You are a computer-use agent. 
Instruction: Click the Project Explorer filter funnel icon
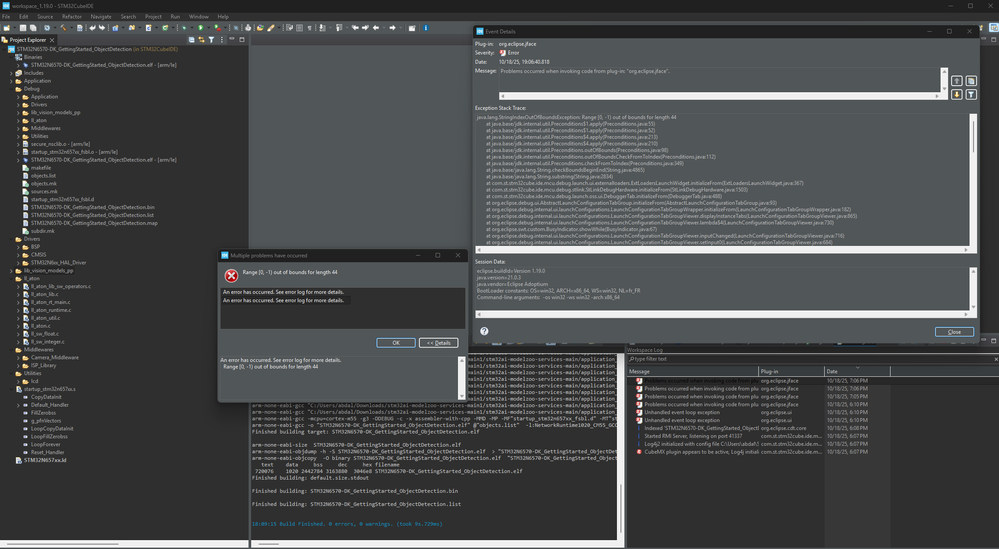point(211,39)
